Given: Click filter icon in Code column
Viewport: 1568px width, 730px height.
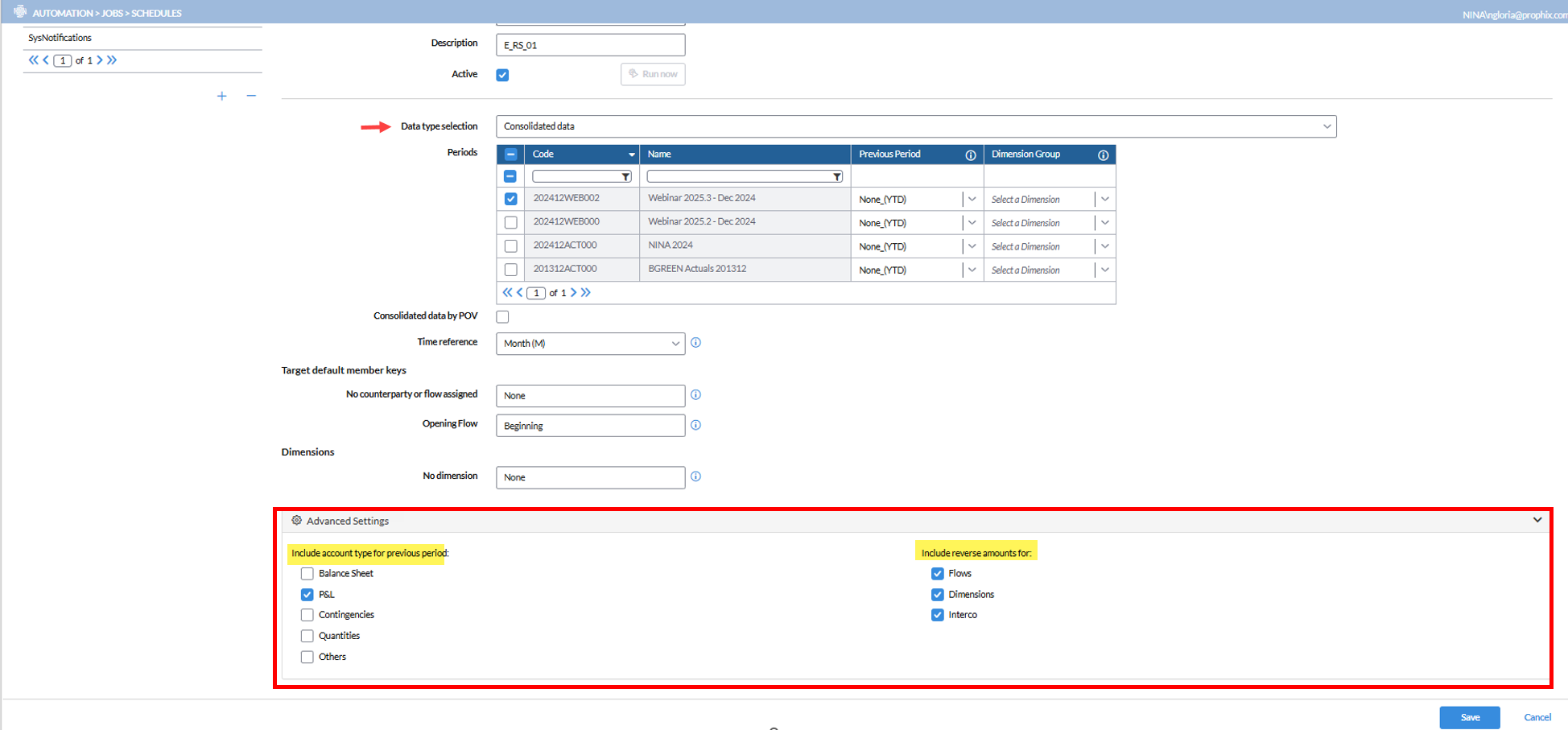Looking at the screenshot, I should (x=625, y=177).
